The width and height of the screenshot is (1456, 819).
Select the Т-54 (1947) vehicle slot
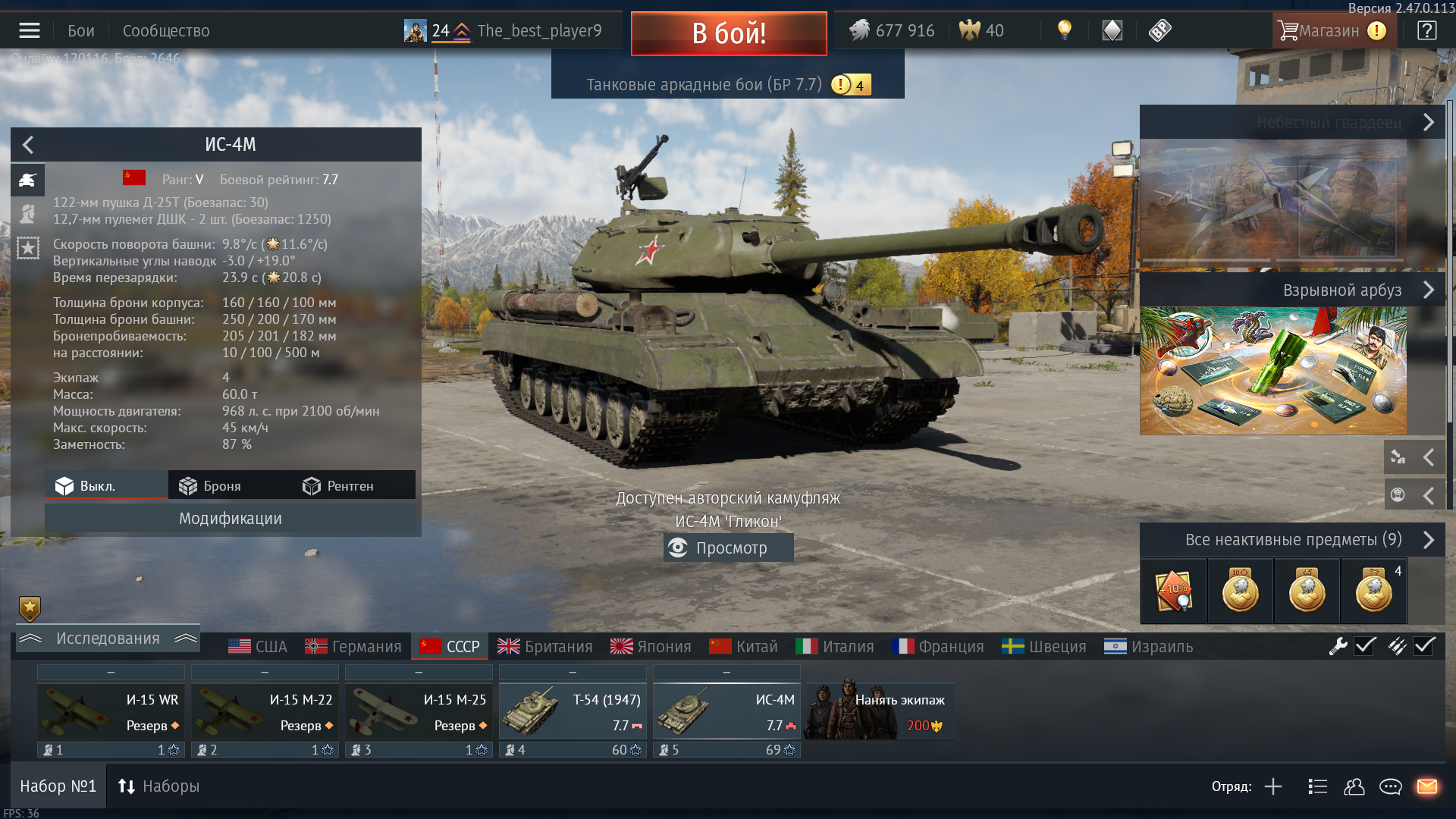tap(573, 712)
